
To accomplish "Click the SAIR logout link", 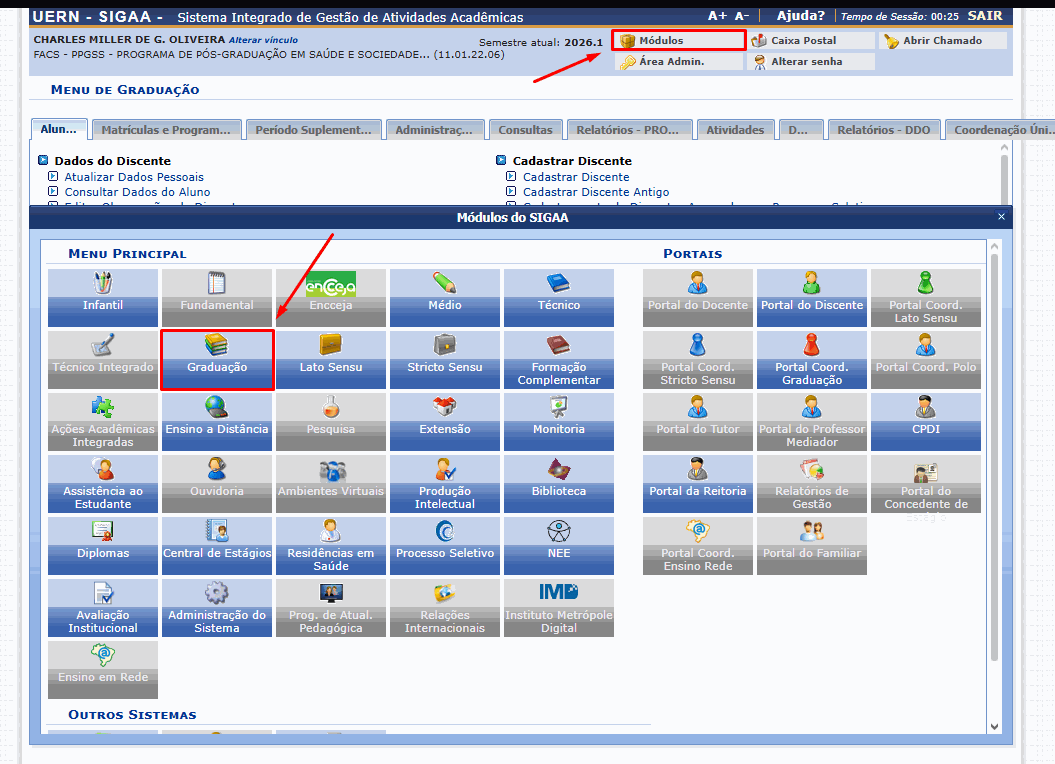I will click(x=985, y=15).
